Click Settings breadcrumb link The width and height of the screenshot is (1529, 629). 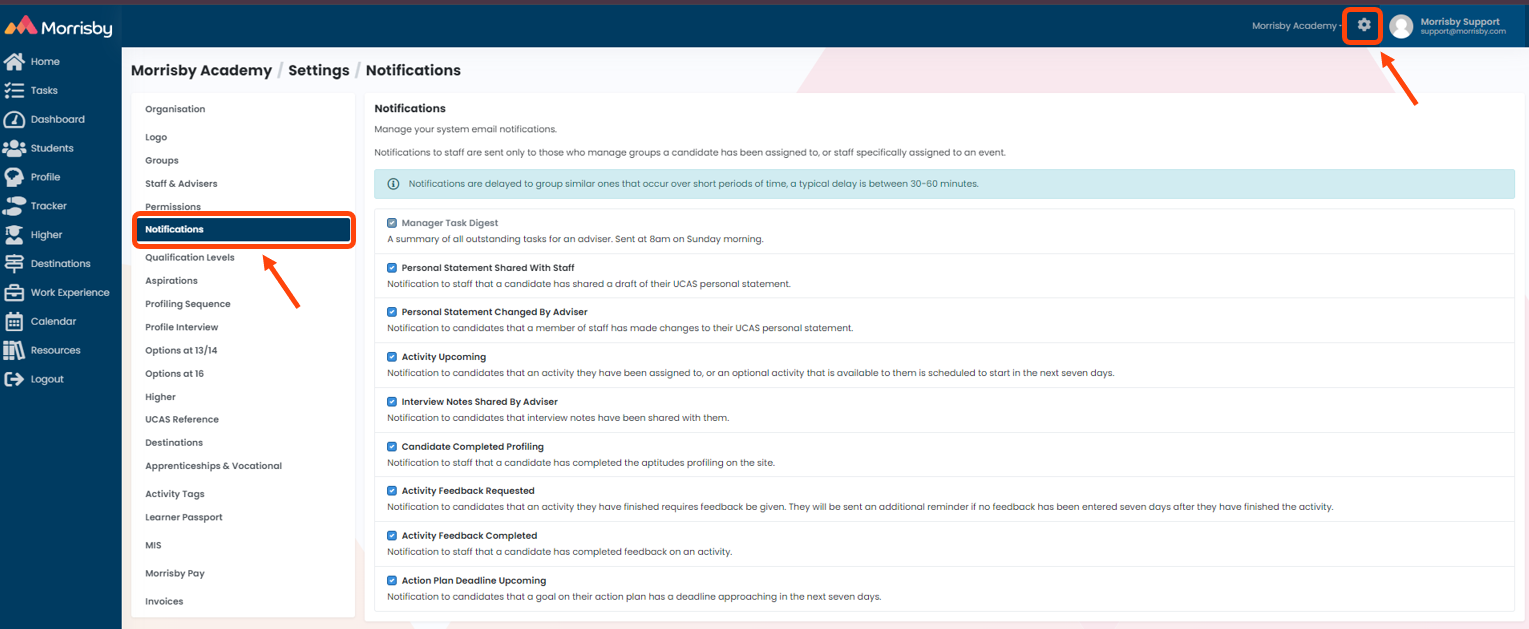pyautogui.click(x=319, y=71)
